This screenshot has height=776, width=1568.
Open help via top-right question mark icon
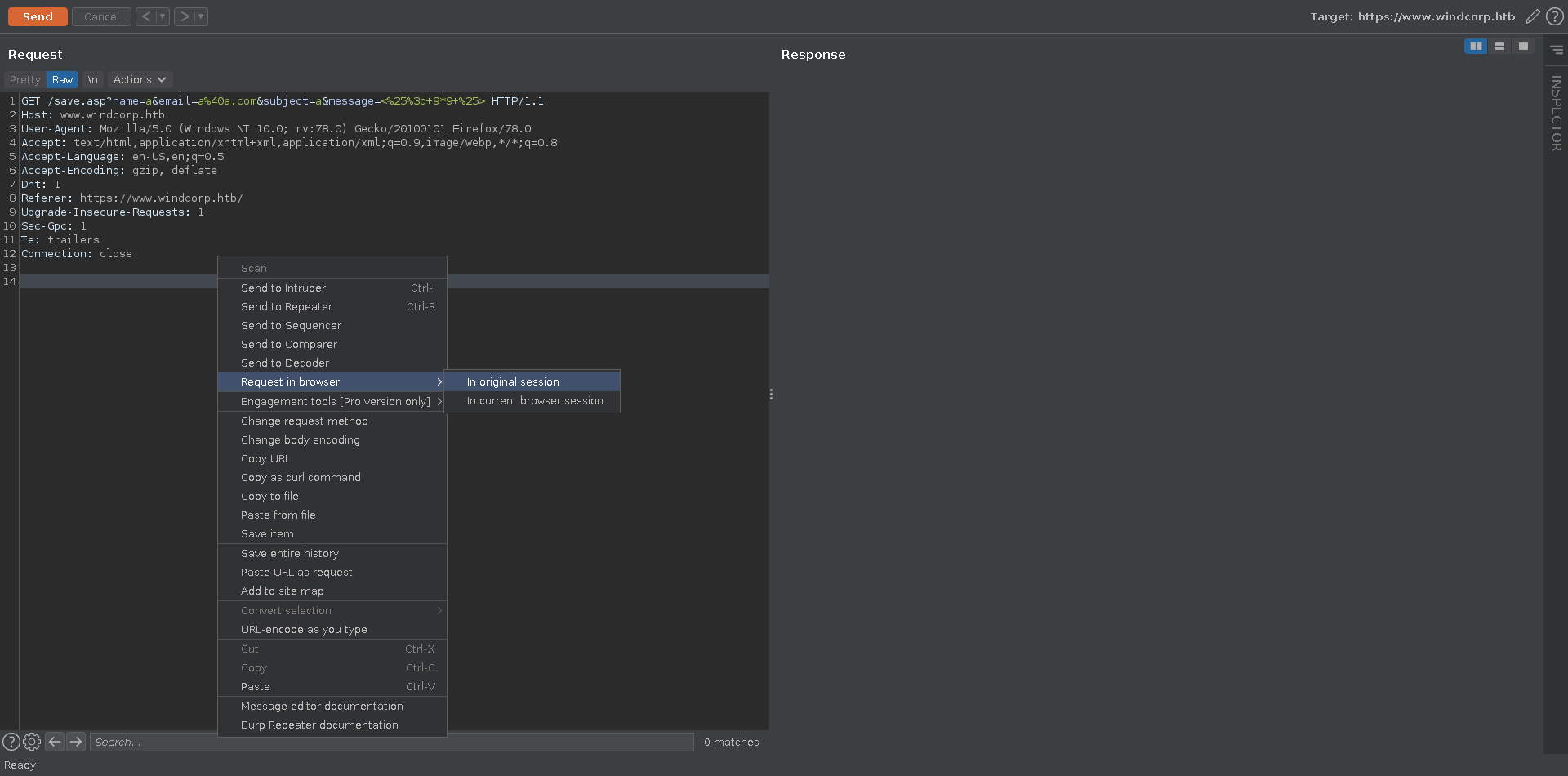point(1555,16)
